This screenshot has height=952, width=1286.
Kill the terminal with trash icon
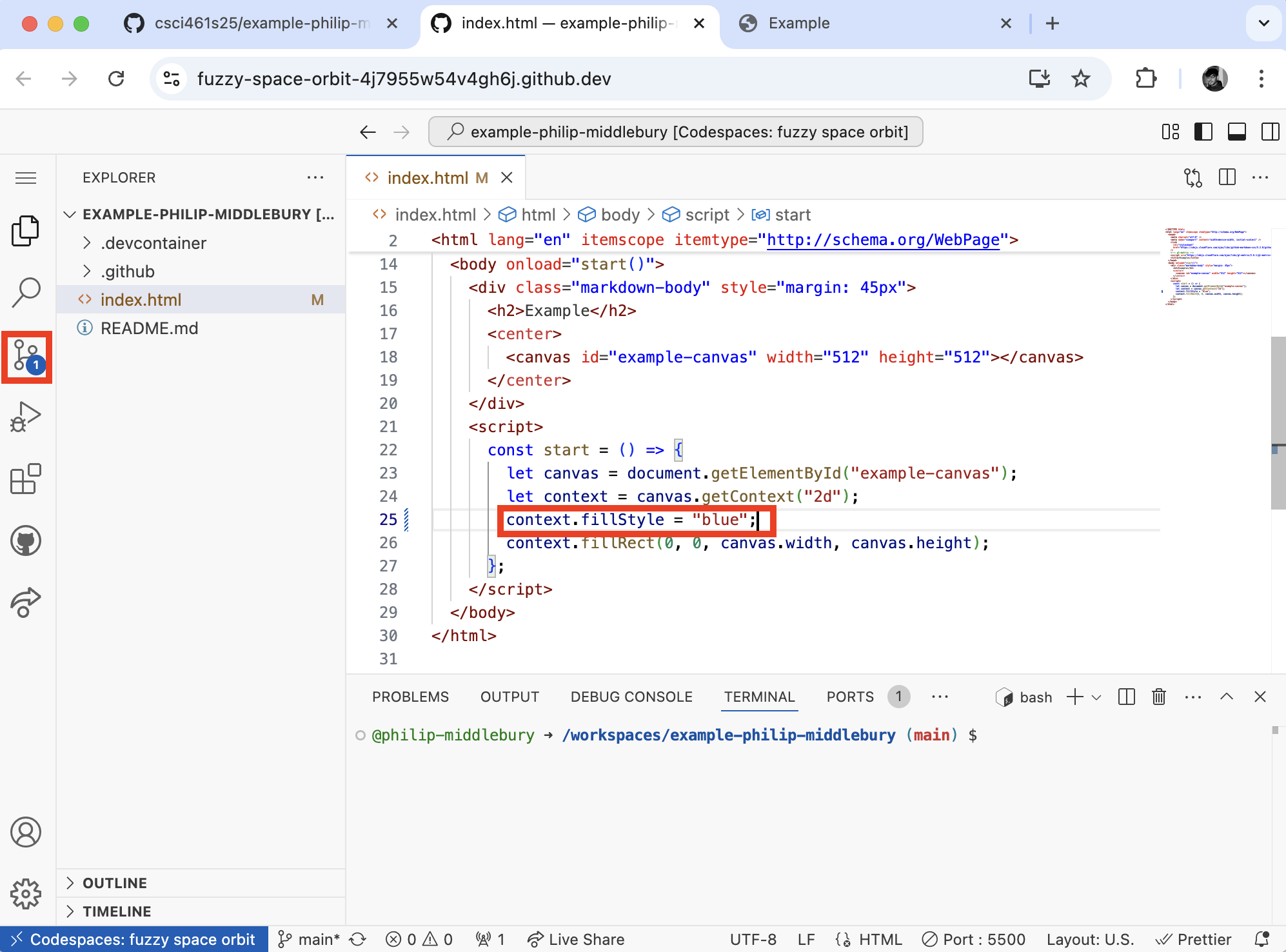pyautogui.click(x=1159, y=697)
